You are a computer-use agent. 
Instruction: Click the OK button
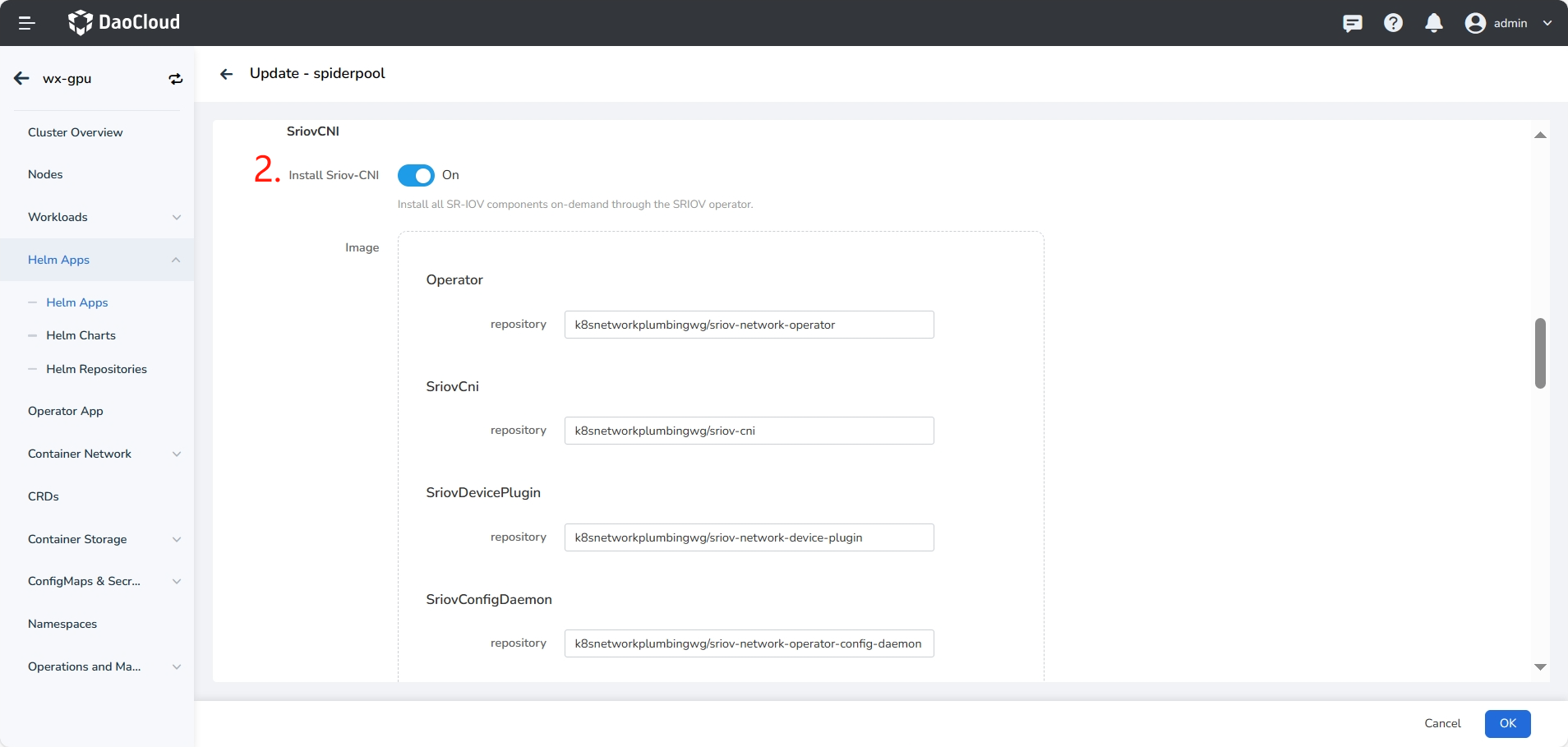1507,723
